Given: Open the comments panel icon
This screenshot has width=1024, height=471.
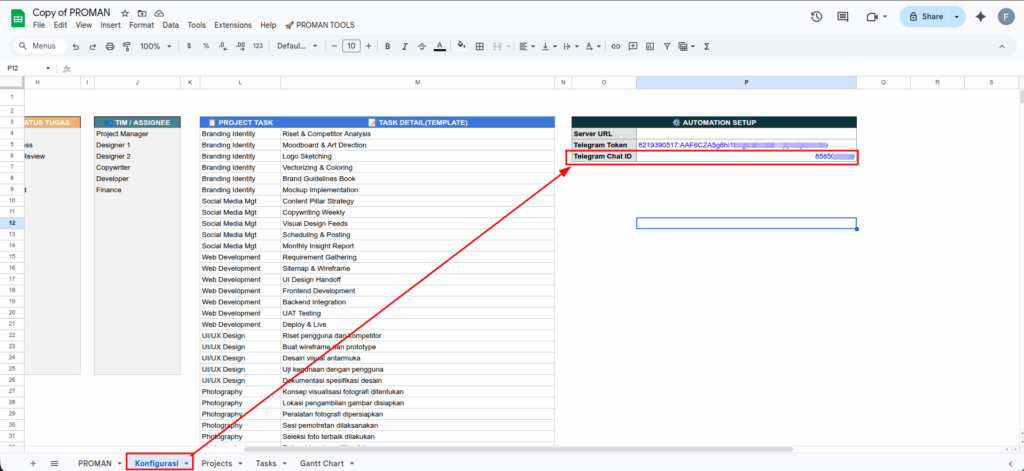Looking at the screenshot, I should coord(845,17).
